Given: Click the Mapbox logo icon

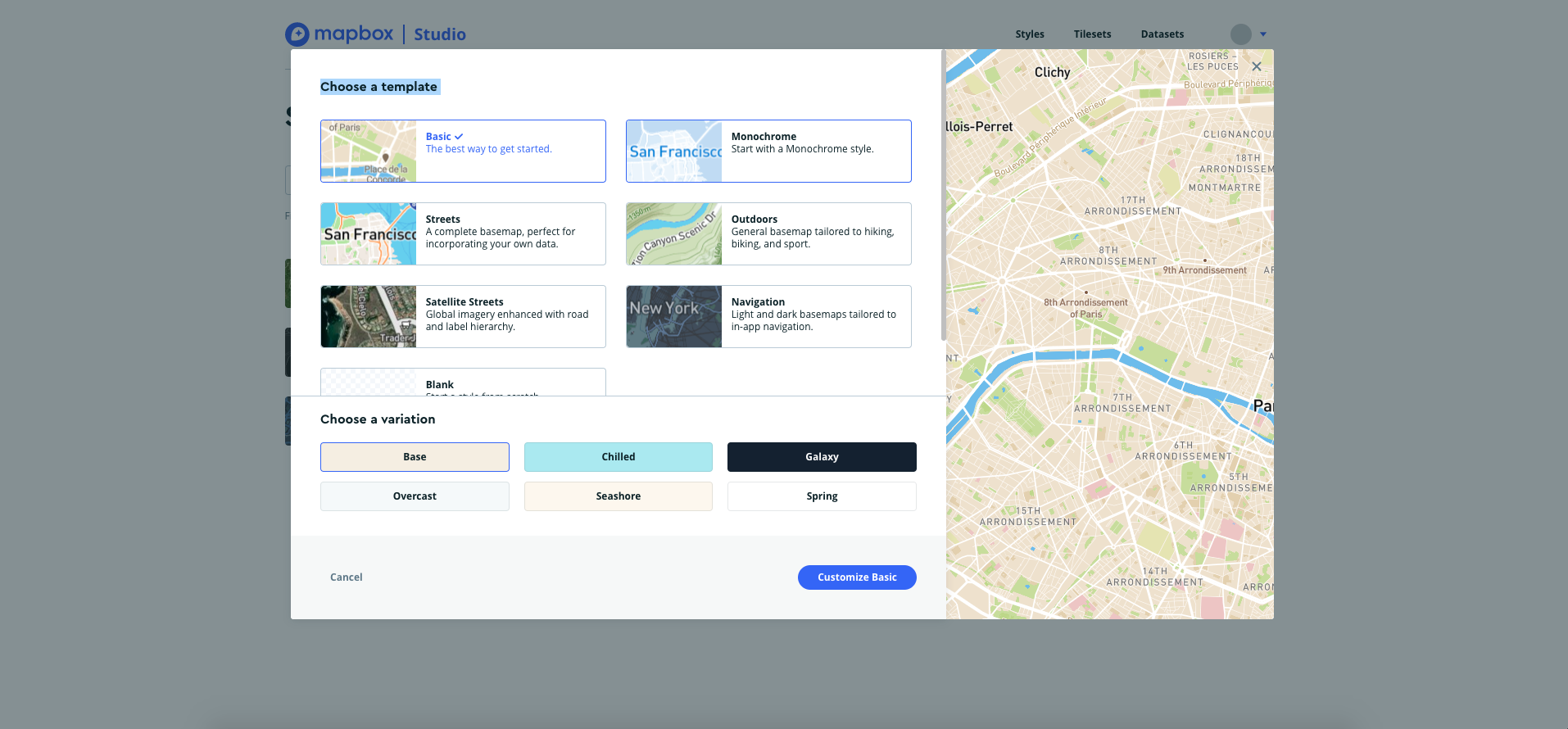Looking at the screenshot, I should pos(297,34).
